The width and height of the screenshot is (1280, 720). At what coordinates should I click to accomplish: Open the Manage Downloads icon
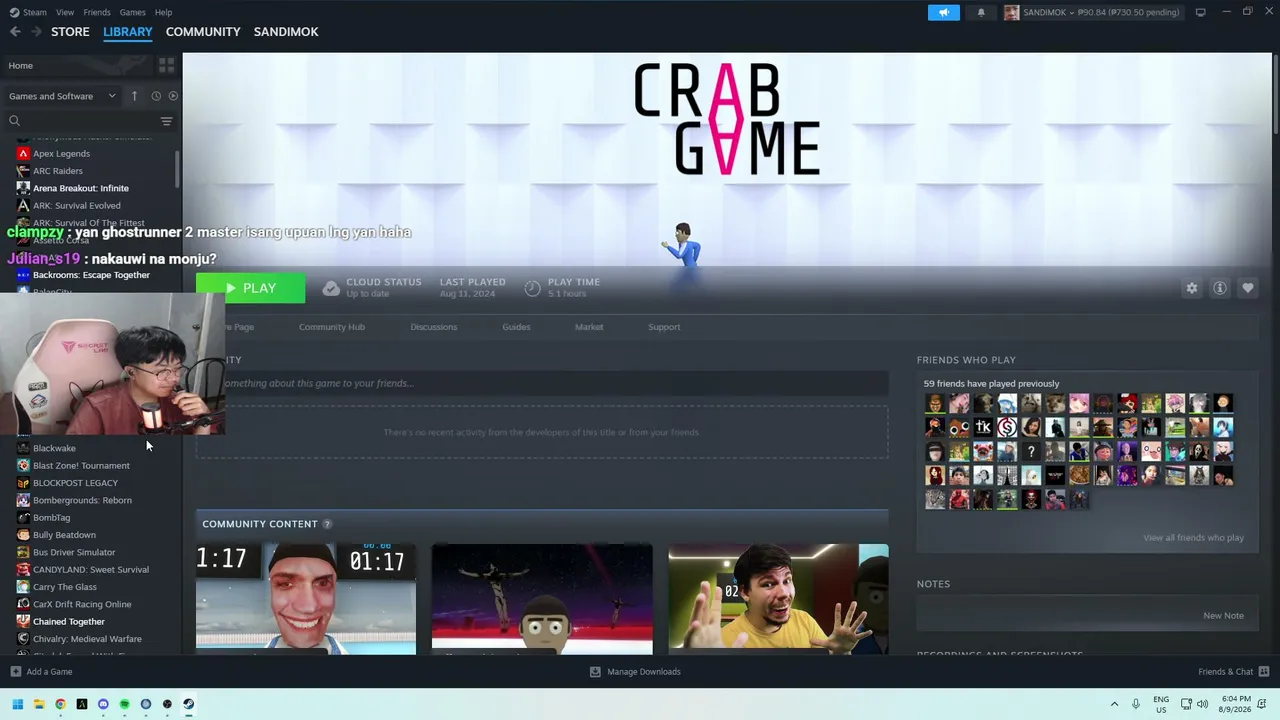coord(595,672)
